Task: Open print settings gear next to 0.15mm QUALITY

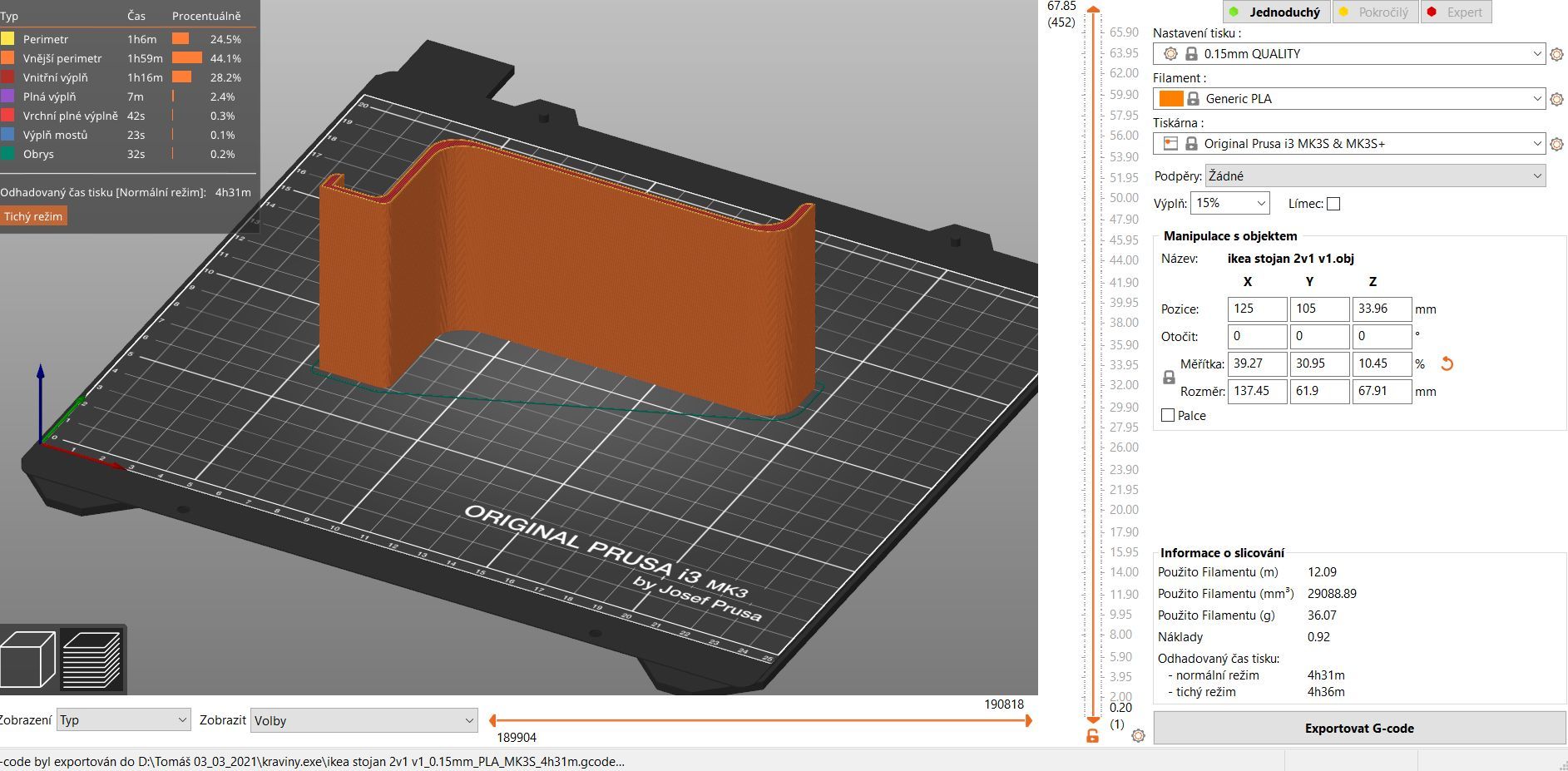Action: [x=1557, y=54]
